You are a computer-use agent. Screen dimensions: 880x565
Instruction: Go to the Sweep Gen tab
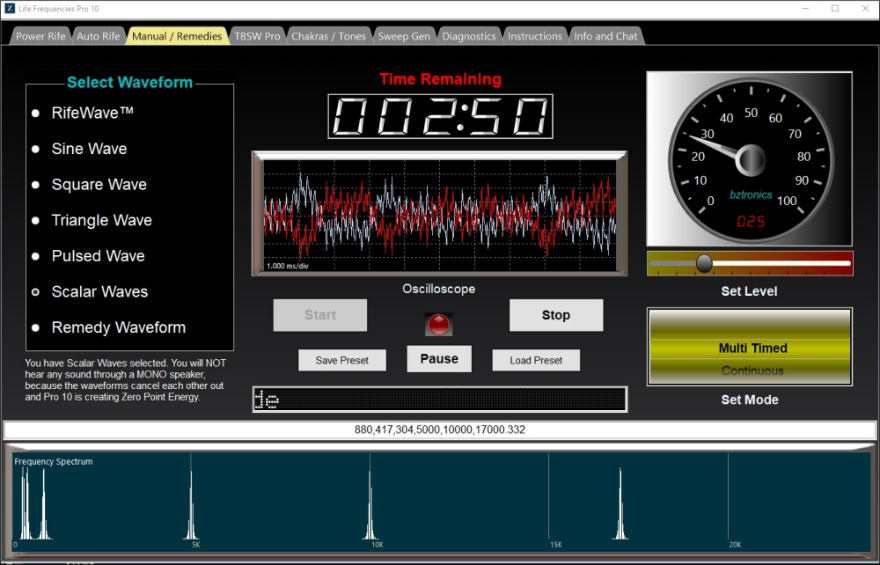point(404,36)
